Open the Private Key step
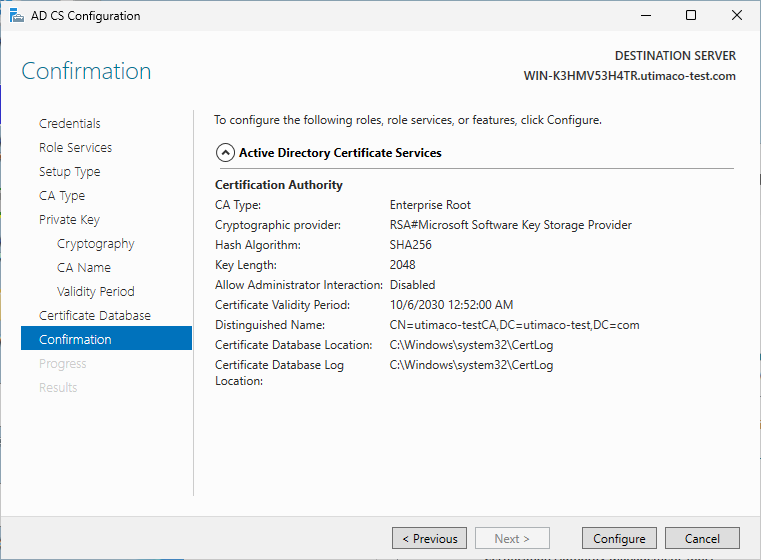 [69, 220]
